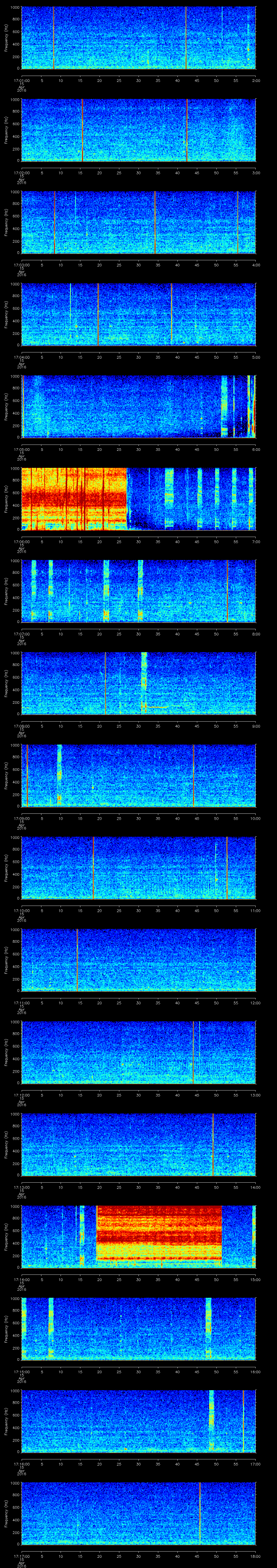Select the 13:00 end time label

point(255,1095)
